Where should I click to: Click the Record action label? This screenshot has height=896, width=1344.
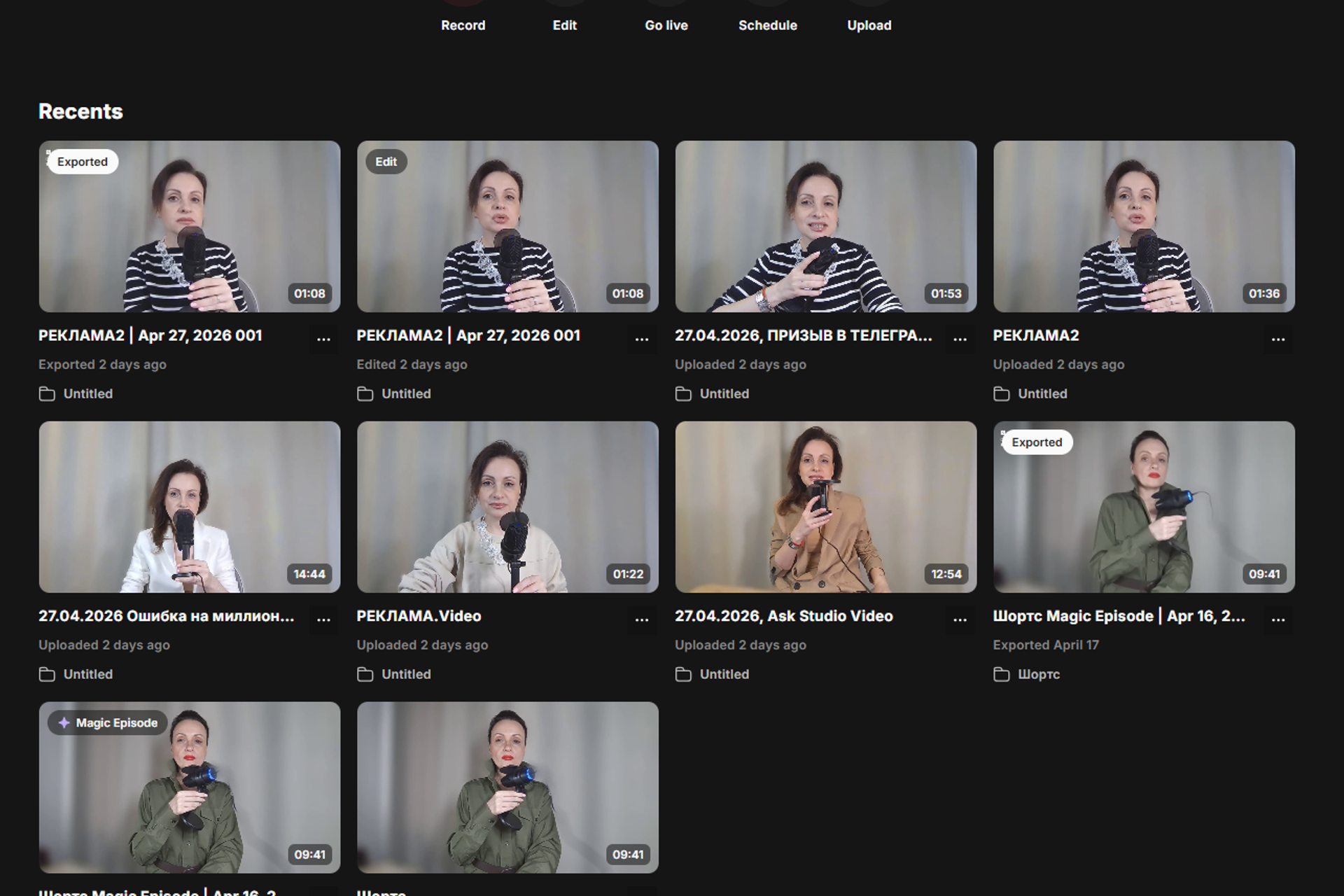tap(463, 25)
